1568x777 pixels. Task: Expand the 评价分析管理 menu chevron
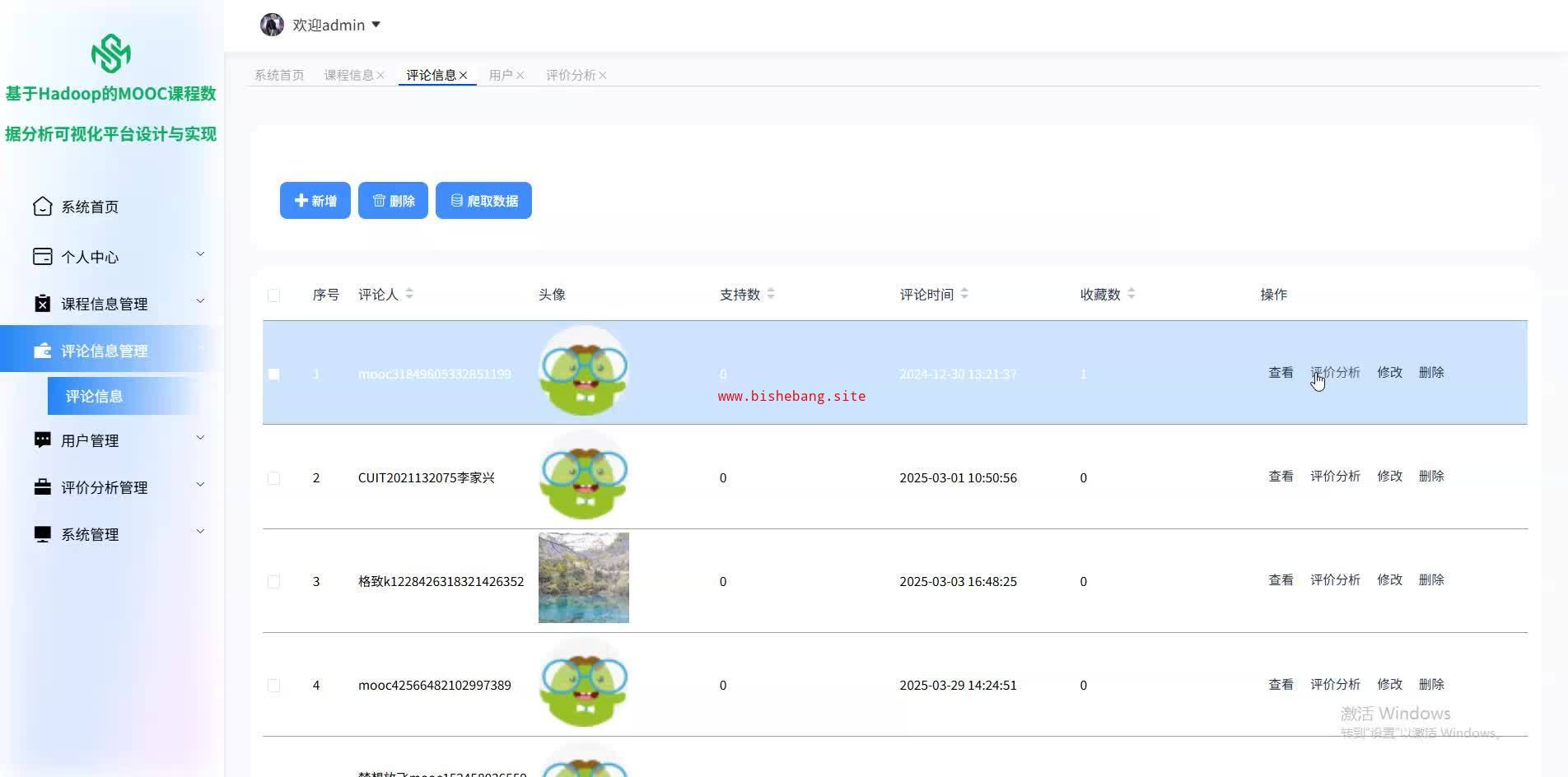tap(200, 485)
